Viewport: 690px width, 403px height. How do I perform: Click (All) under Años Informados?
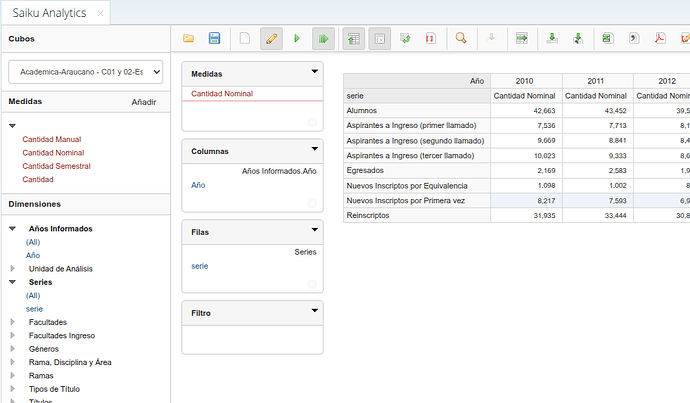33,242
